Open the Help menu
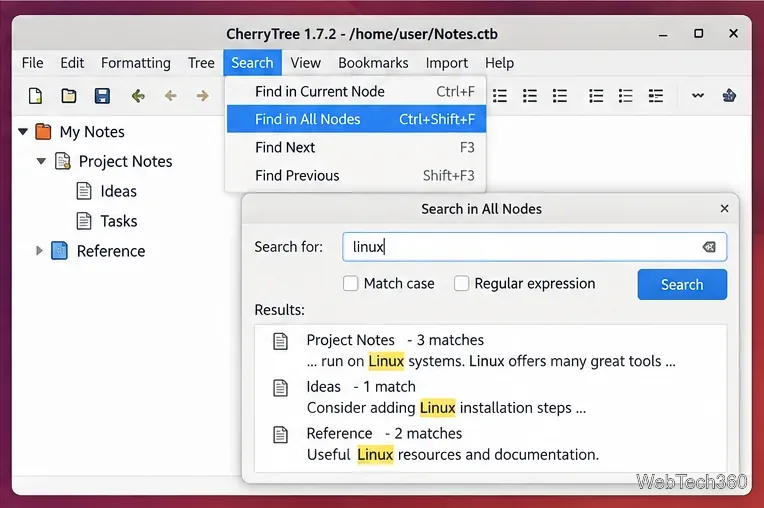The height and width of the screenshot is (508, 764). (499, 63)
